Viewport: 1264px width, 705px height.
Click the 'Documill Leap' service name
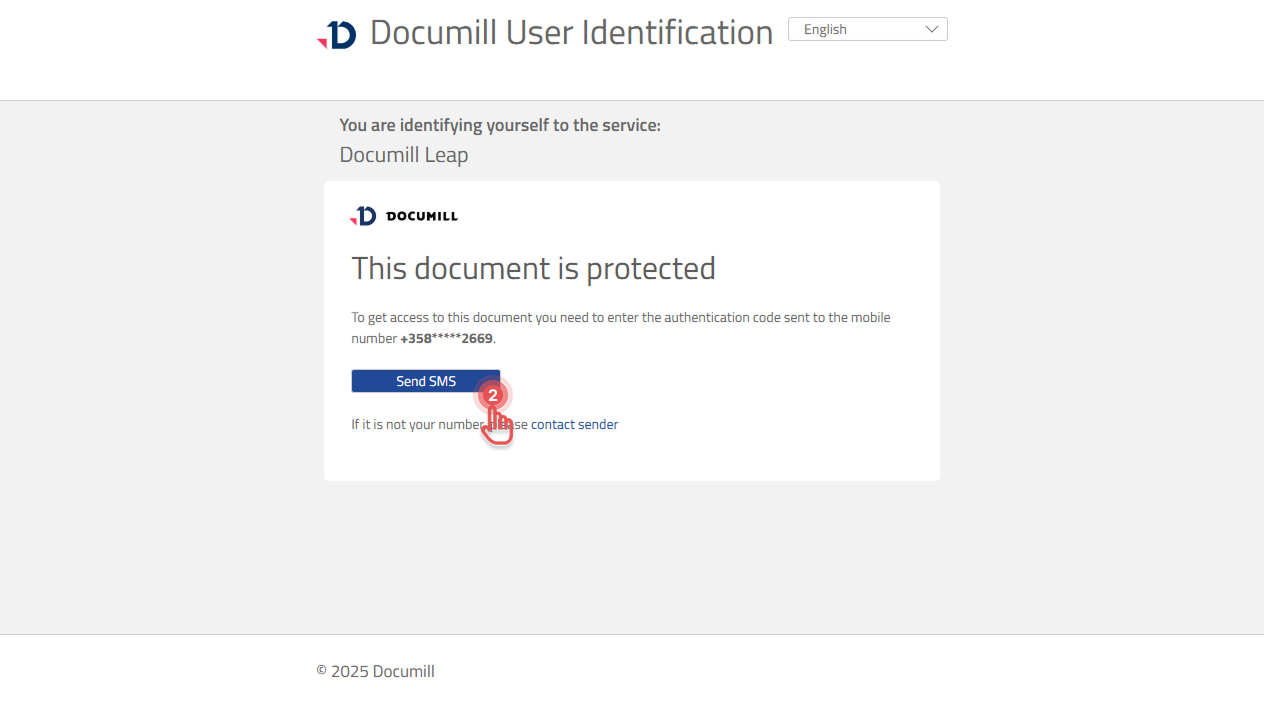(x=403, y=154)
